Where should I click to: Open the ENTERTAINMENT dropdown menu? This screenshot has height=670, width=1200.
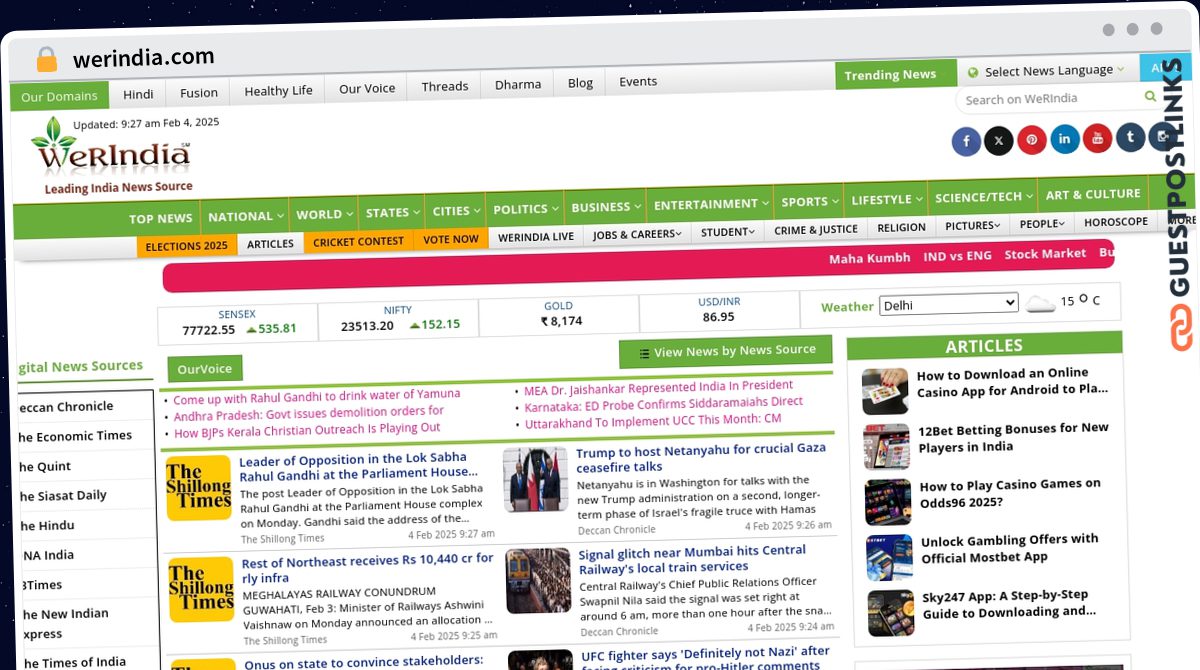(x=710, y=204)
